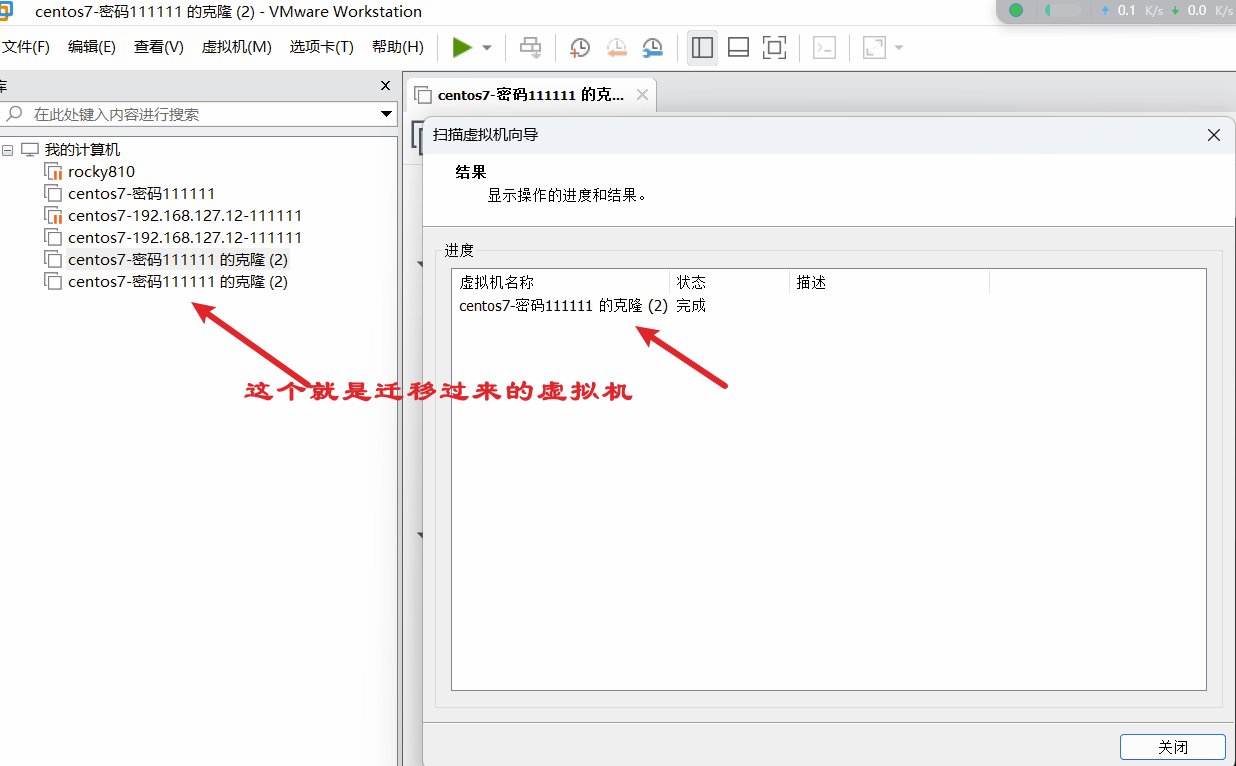Viewport: 1236px width, 766px height.
Task: Open the library search filter dropdown arrow
Action: coord(387,114)
